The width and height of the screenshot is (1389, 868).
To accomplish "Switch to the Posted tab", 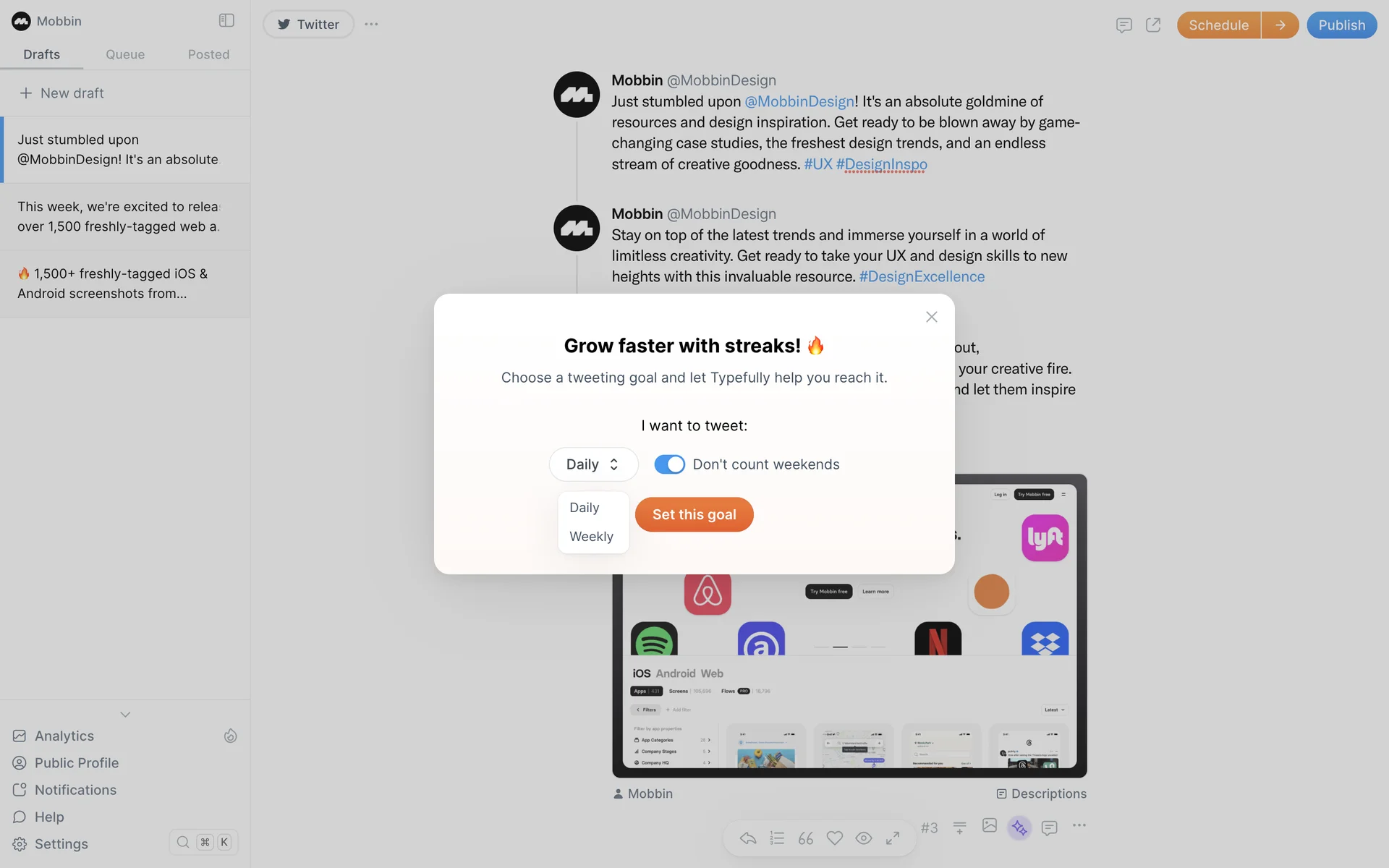I will click(x=208, y=54).
